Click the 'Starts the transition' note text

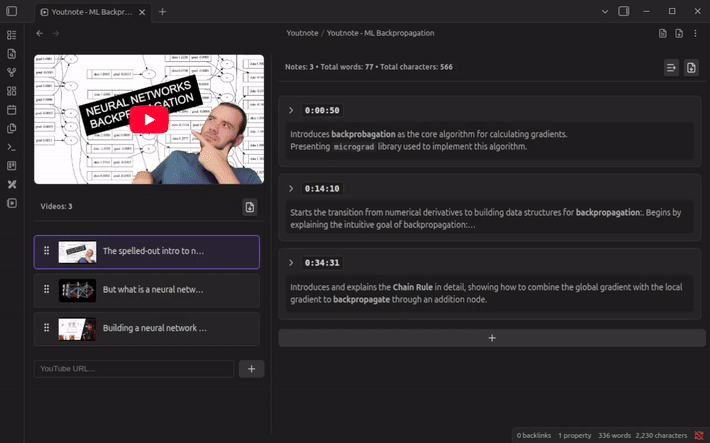490,218
